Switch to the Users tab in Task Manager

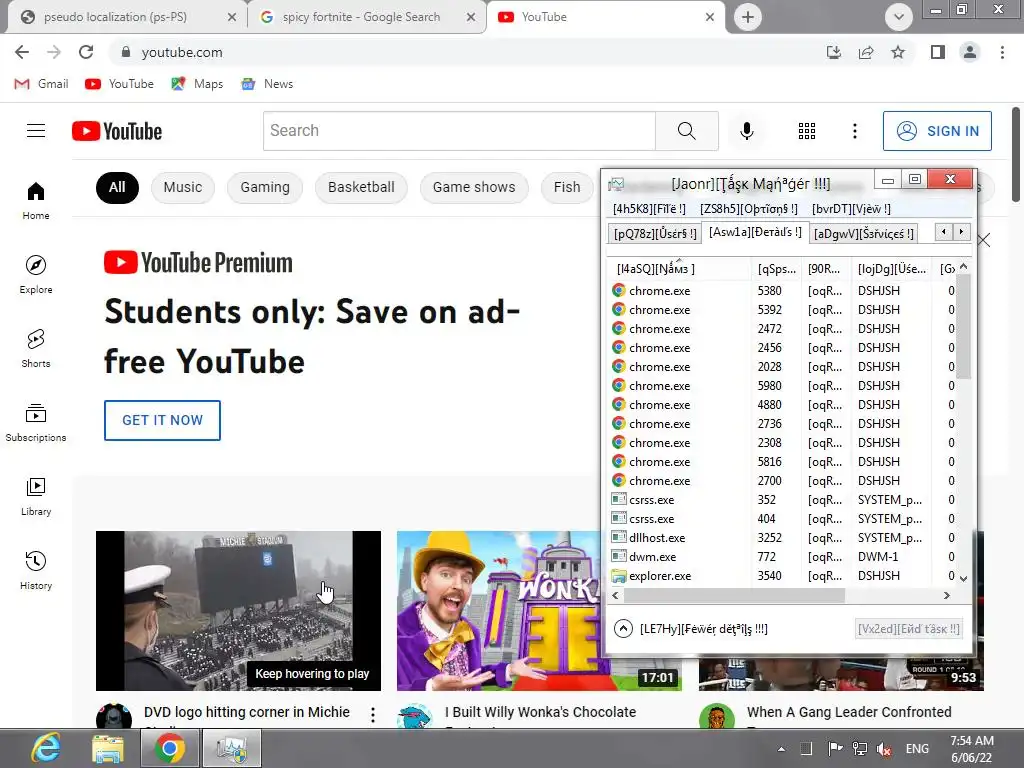coord(654,233)
